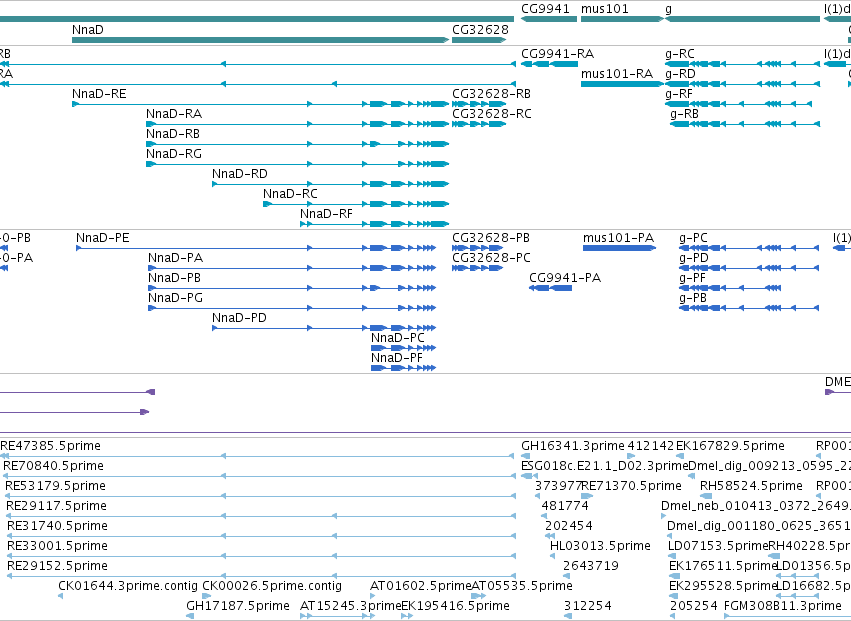Click the NnaD-RE transcript label
This screenshot has width=851, height=621.
[x=99, y=94]
